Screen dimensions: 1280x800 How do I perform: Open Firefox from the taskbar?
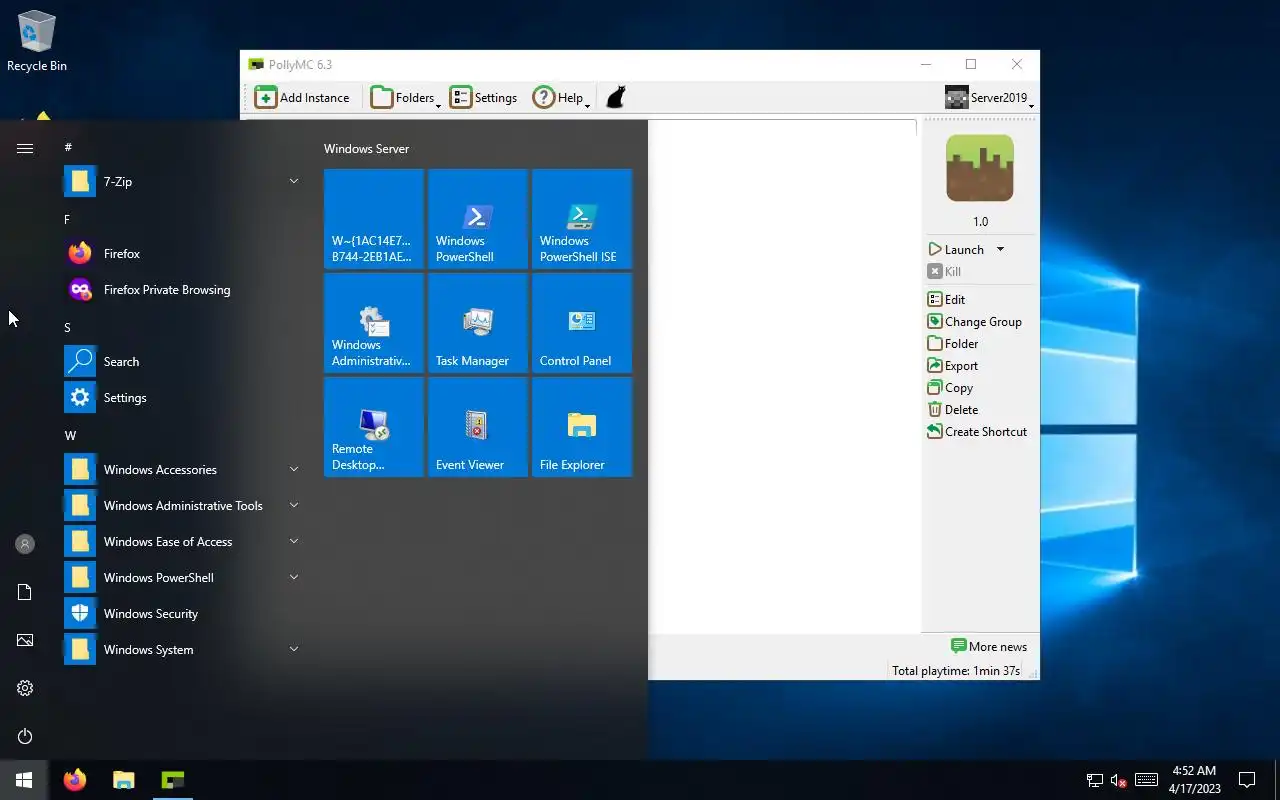point(75,780)
